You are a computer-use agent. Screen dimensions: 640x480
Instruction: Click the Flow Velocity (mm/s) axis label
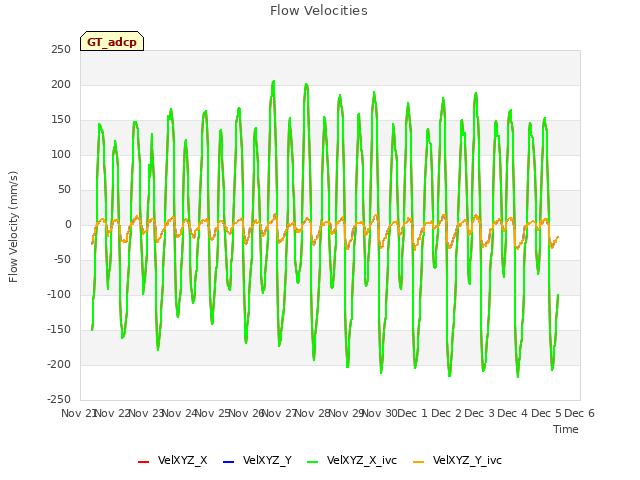coord(13,227)
